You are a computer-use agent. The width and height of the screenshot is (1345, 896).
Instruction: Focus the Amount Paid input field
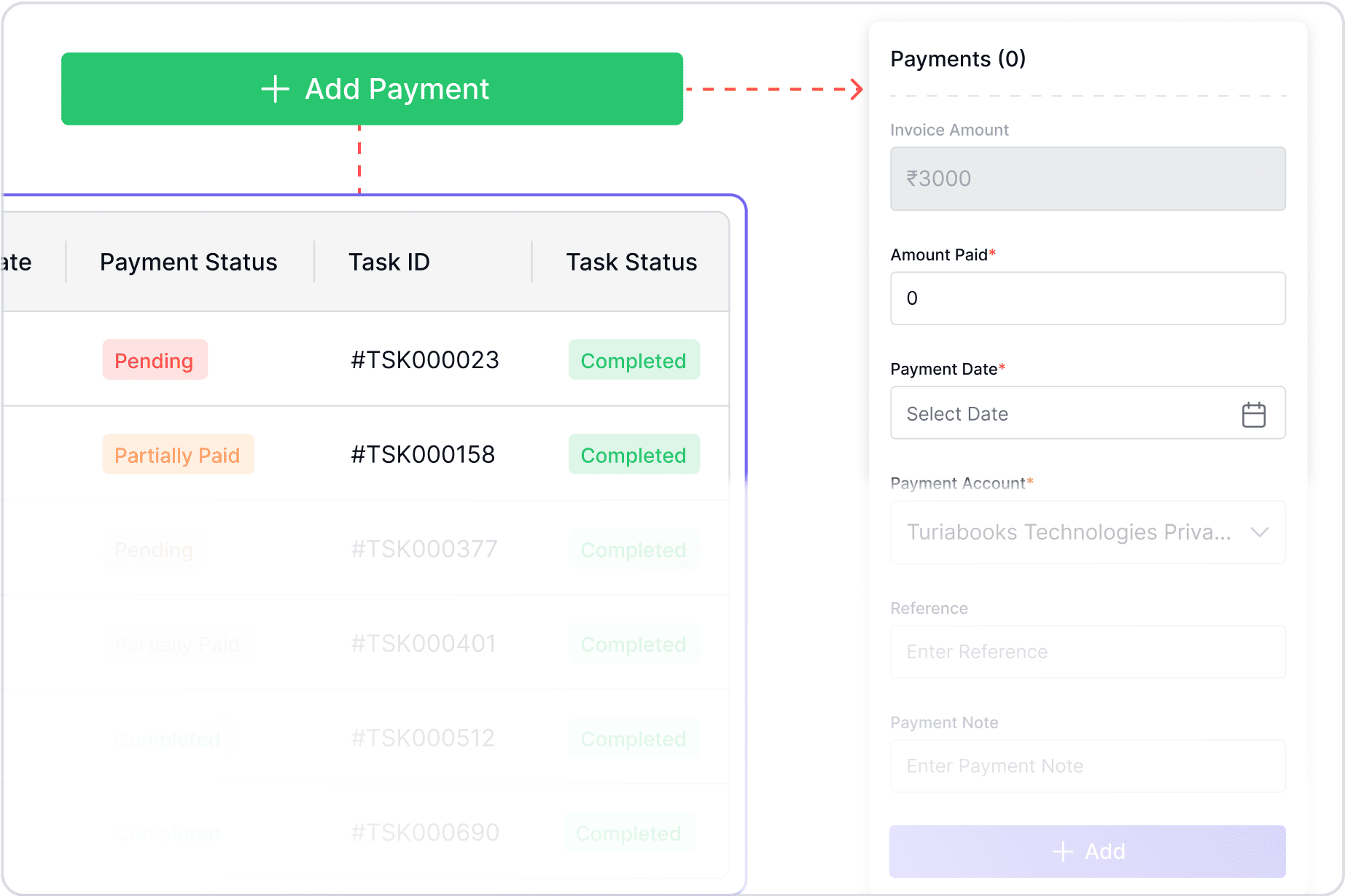point(1088,298)
